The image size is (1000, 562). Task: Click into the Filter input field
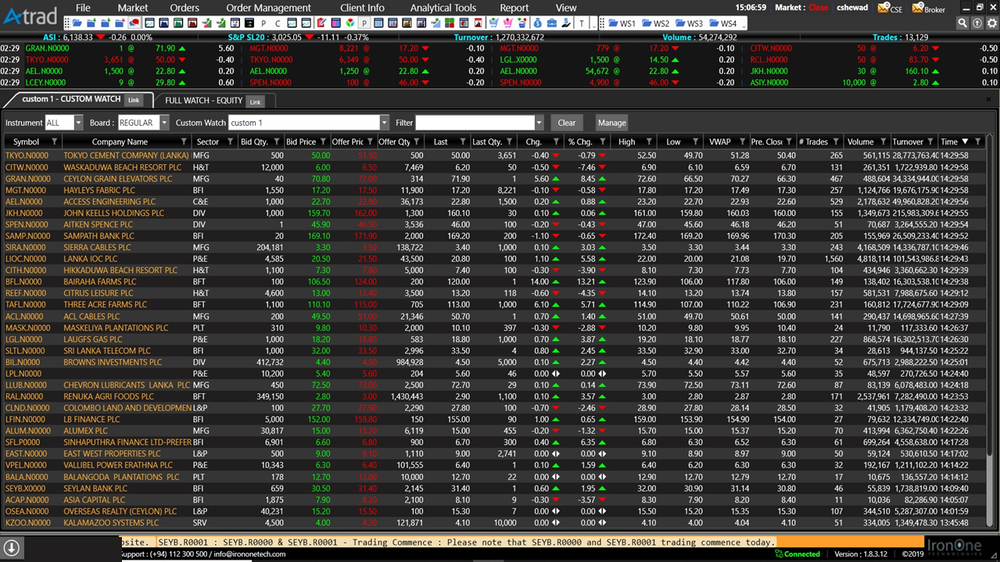click(x=475, y=123)
